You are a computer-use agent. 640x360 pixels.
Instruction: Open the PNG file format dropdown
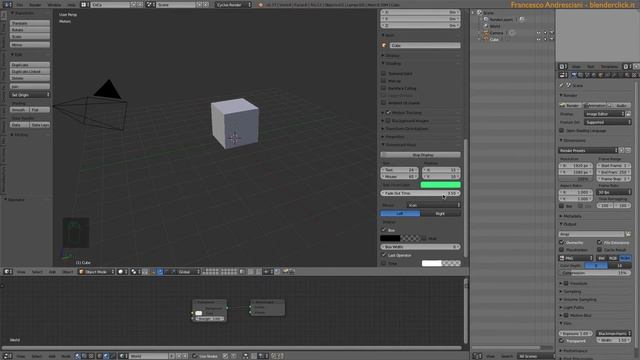pyautogui.click(x=576, y=258)
